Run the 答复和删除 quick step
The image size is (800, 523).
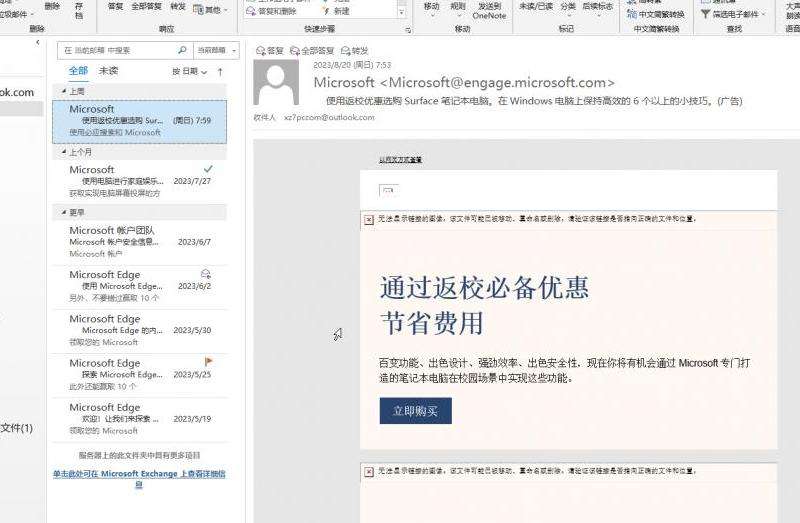click(x=271, y=11)
